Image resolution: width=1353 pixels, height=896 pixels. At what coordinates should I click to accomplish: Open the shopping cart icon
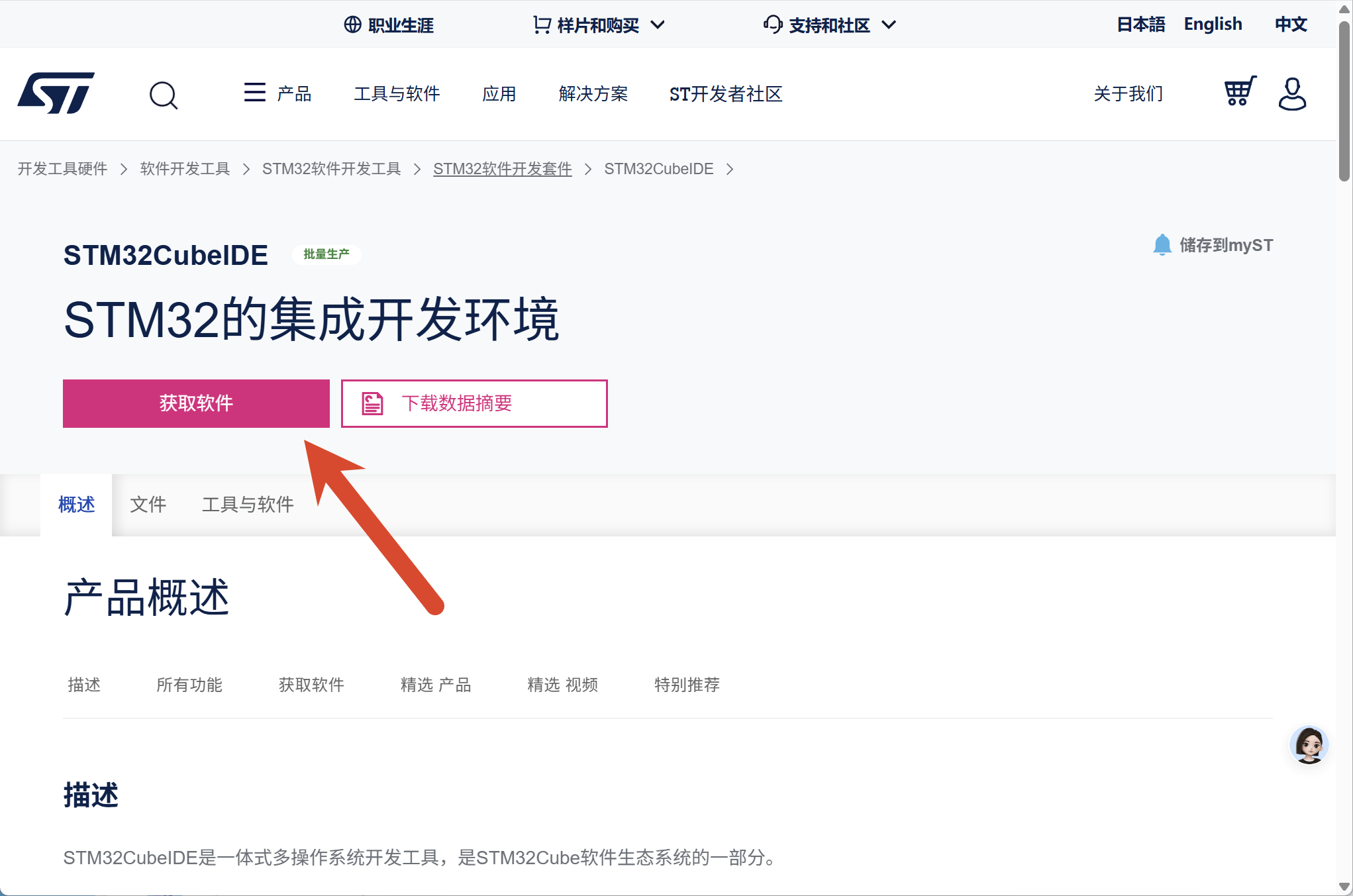pos(1240,91)
